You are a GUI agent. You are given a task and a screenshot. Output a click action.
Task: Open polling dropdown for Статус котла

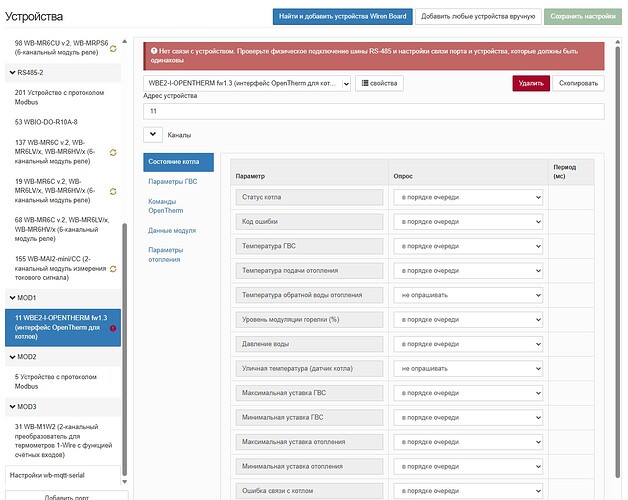click(468, 197)
